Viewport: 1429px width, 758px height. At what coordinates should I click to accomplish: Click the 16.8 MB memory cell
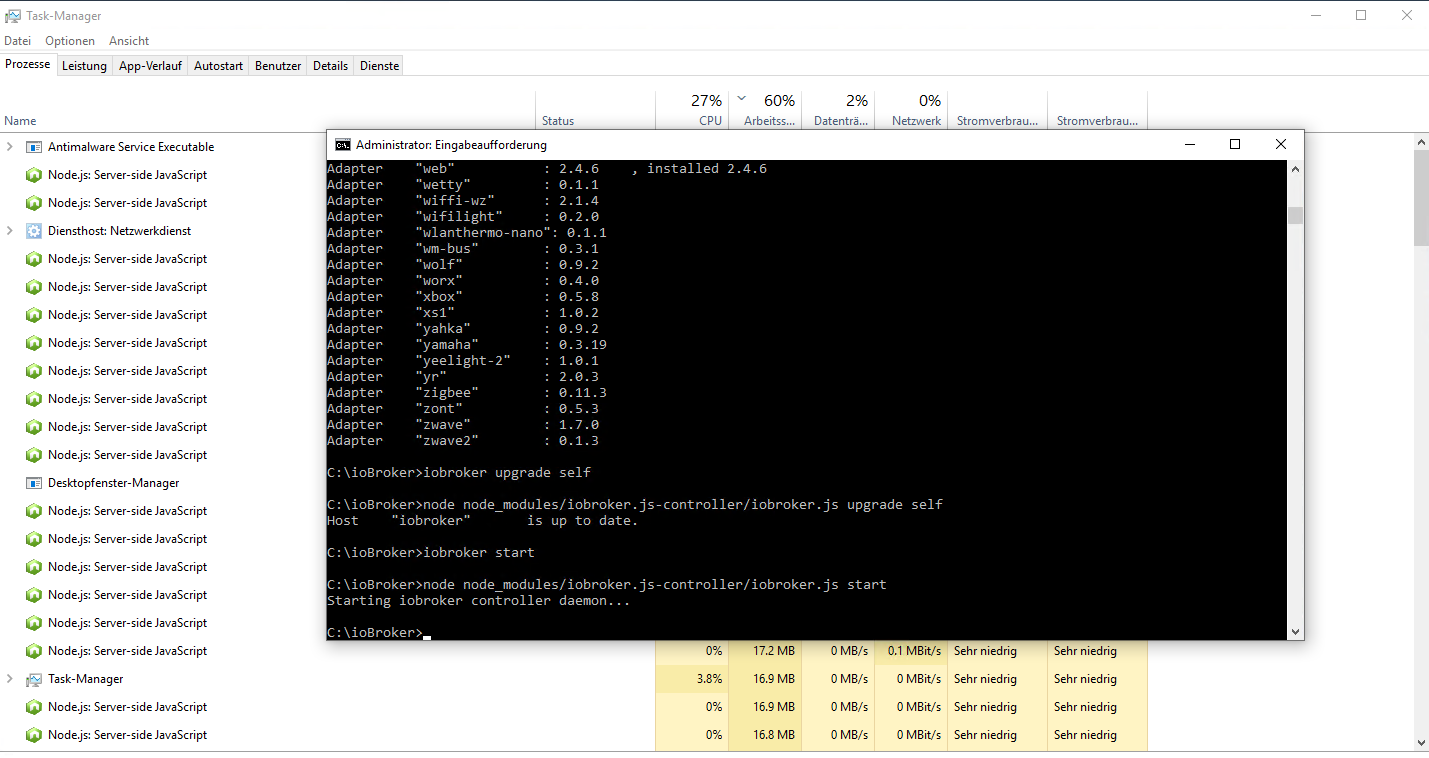[x=765, y=735]
